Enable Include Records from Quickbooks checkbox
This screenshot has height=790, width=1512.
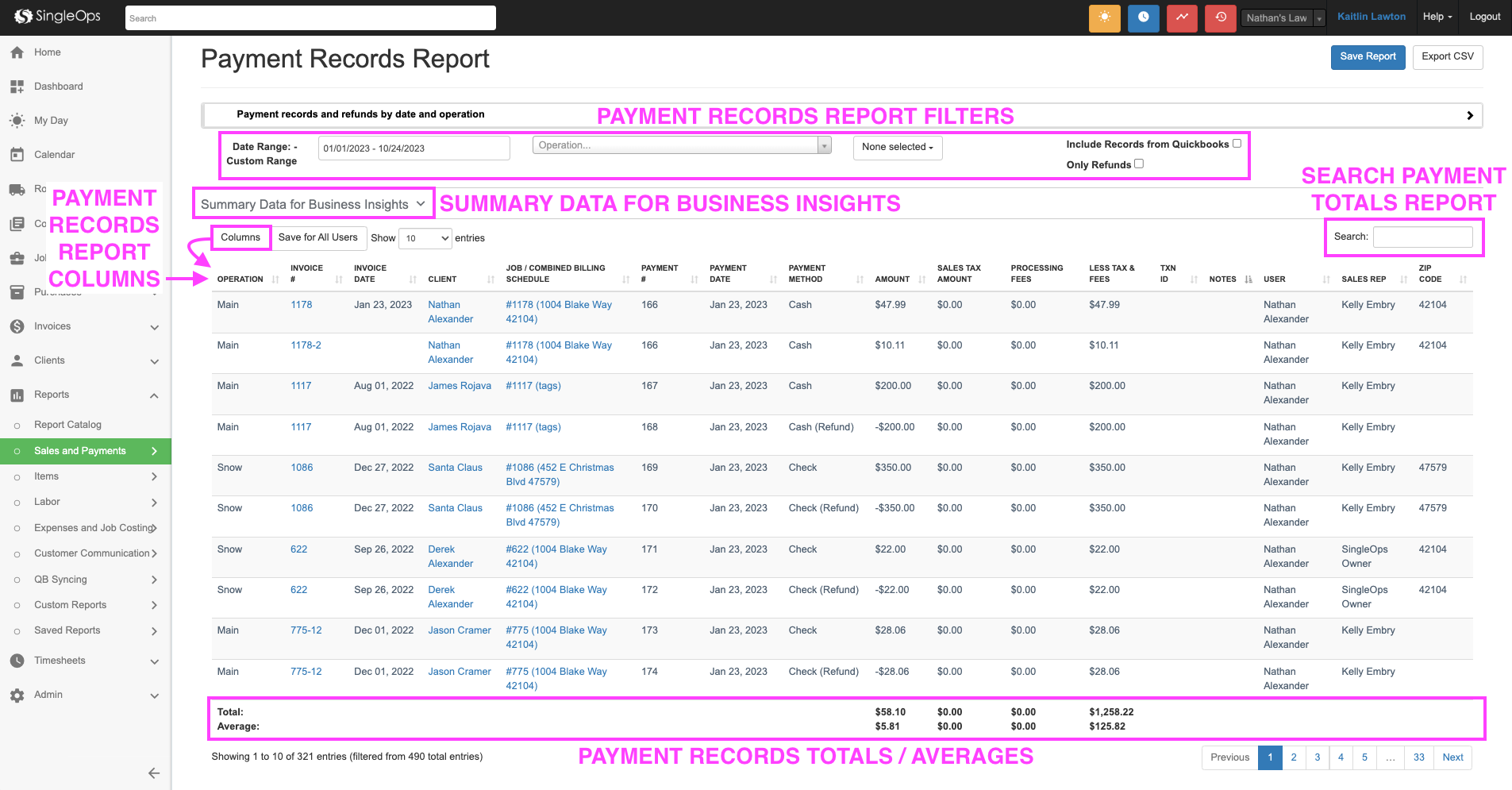1237,144
